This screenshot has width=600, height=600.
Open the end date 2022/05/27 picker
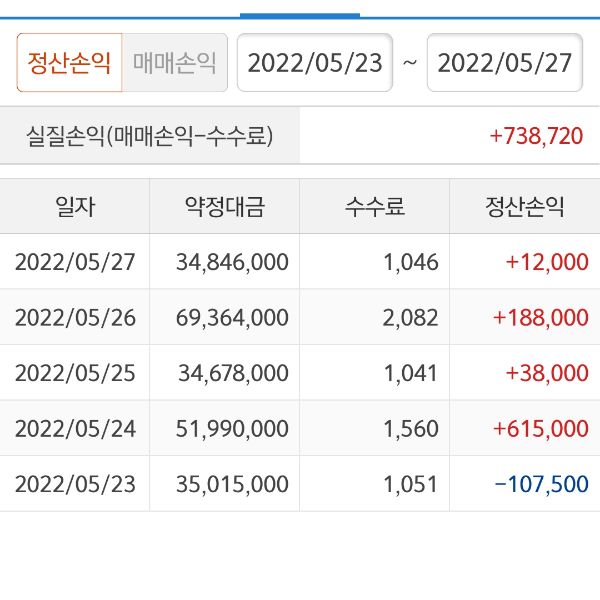(x=505, y=63)
